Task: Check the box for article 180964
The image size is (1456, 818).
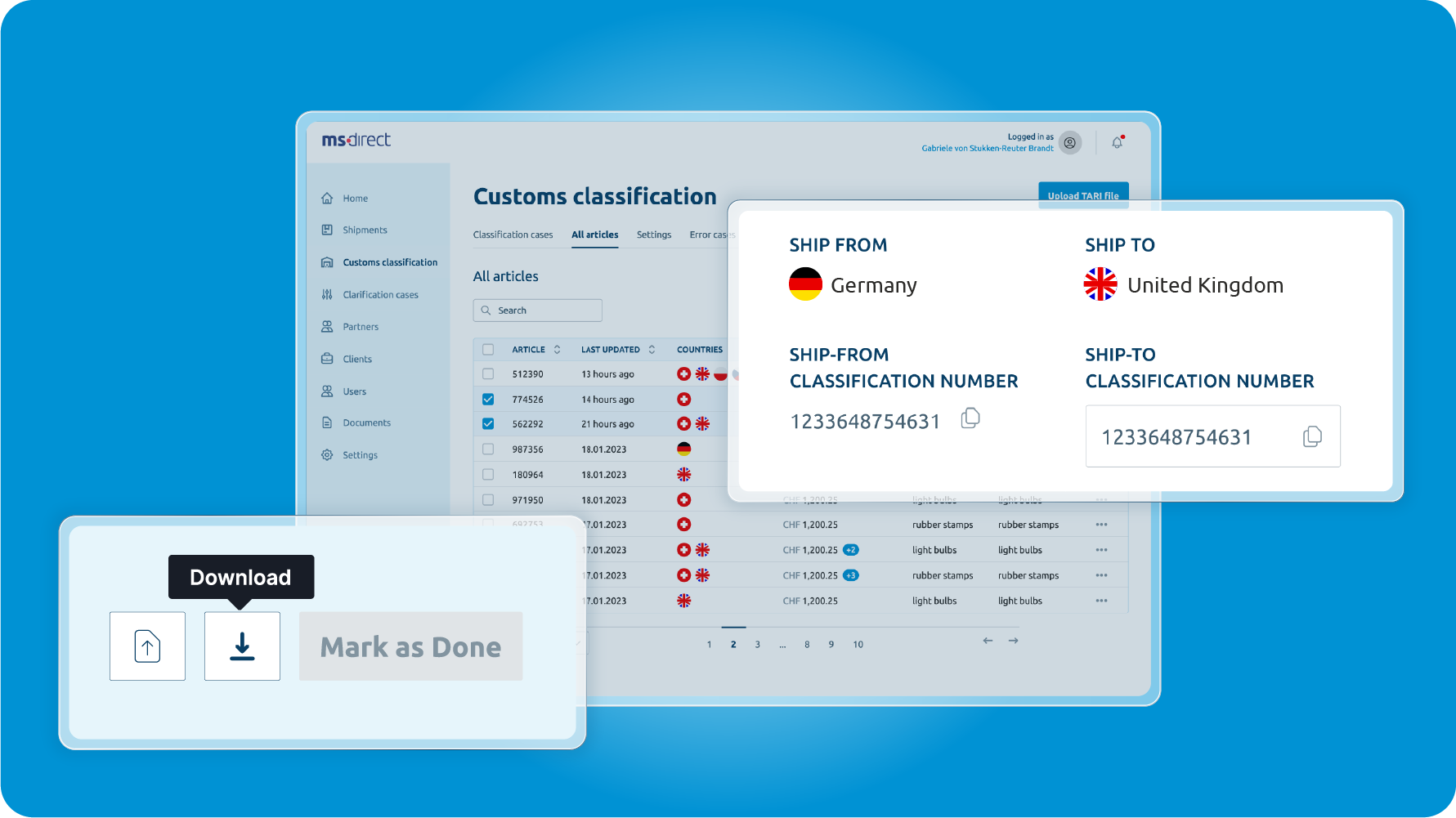Action: (x=488, y=475)
